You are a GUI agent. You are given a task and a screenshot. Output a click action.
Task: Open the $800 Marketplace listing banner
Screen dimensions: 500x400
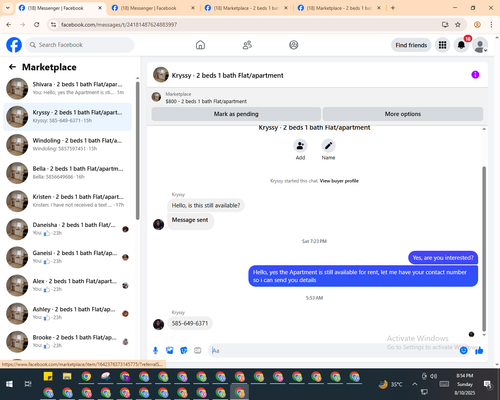tap(317, 98)
